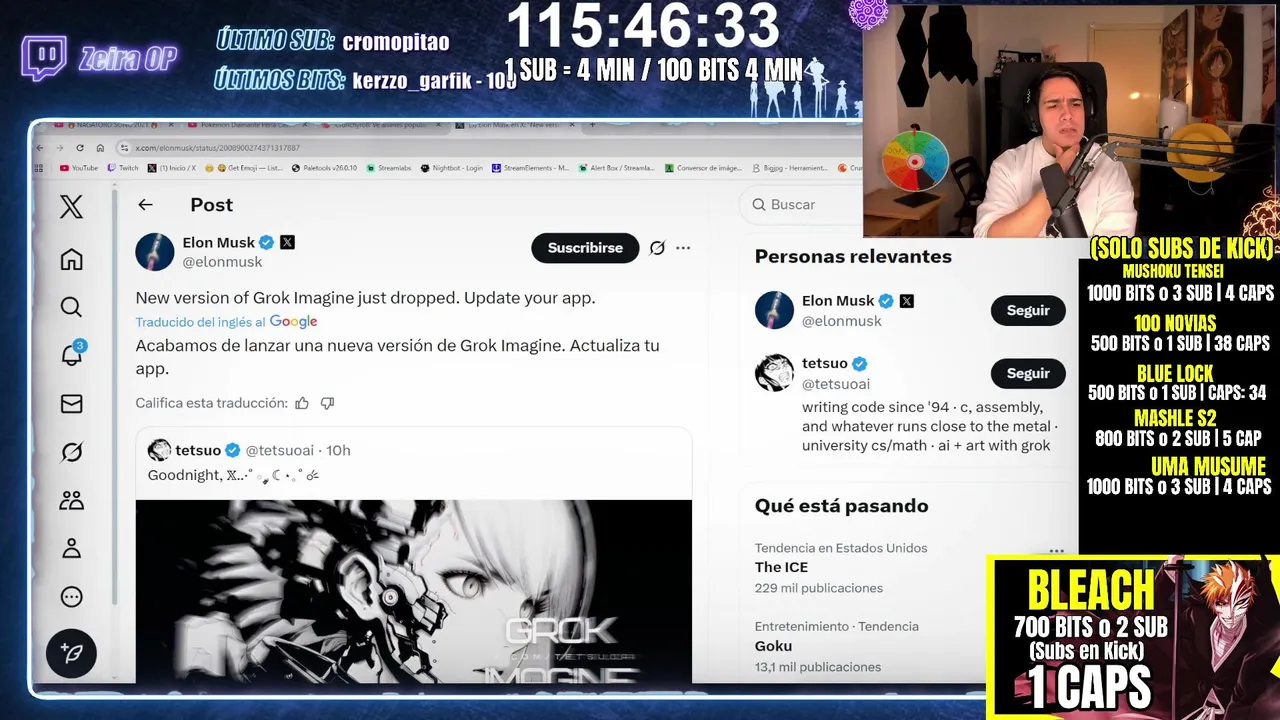Open the Paletools bookmark
The height and width of the screenshot is (720, 1280).
[x=324, y=168]
